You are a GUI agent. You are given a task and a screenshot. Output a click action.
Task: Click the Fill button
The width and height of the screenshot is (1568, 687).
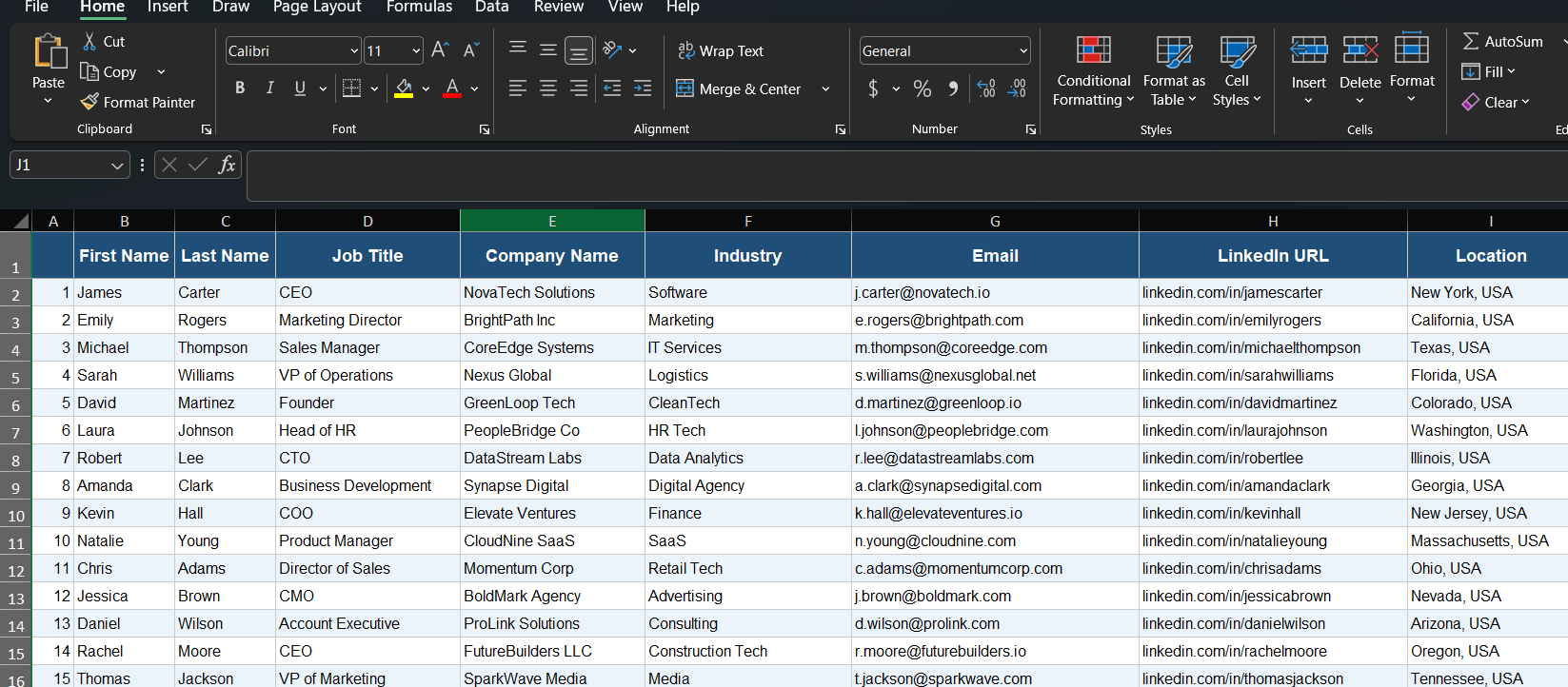coord(1488,71)
